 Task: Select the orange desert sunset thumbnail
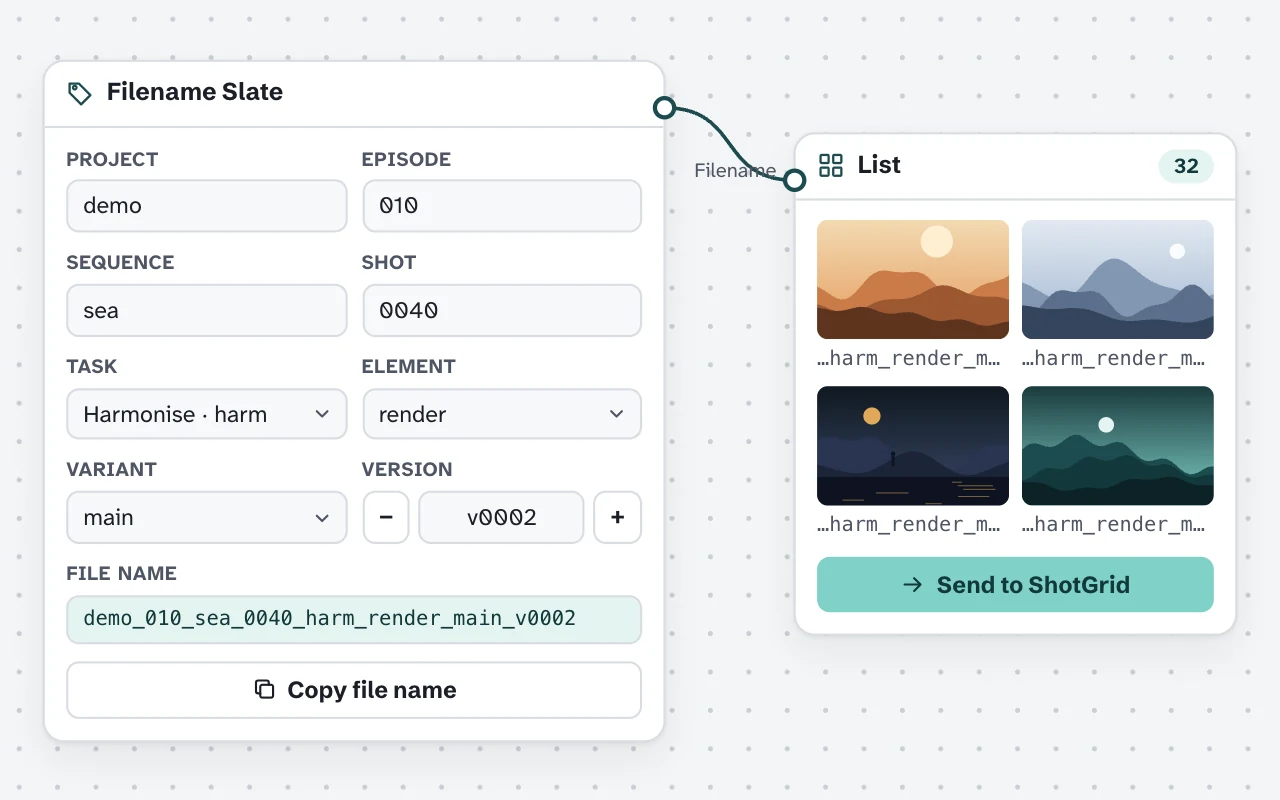[x=913, y=280]
